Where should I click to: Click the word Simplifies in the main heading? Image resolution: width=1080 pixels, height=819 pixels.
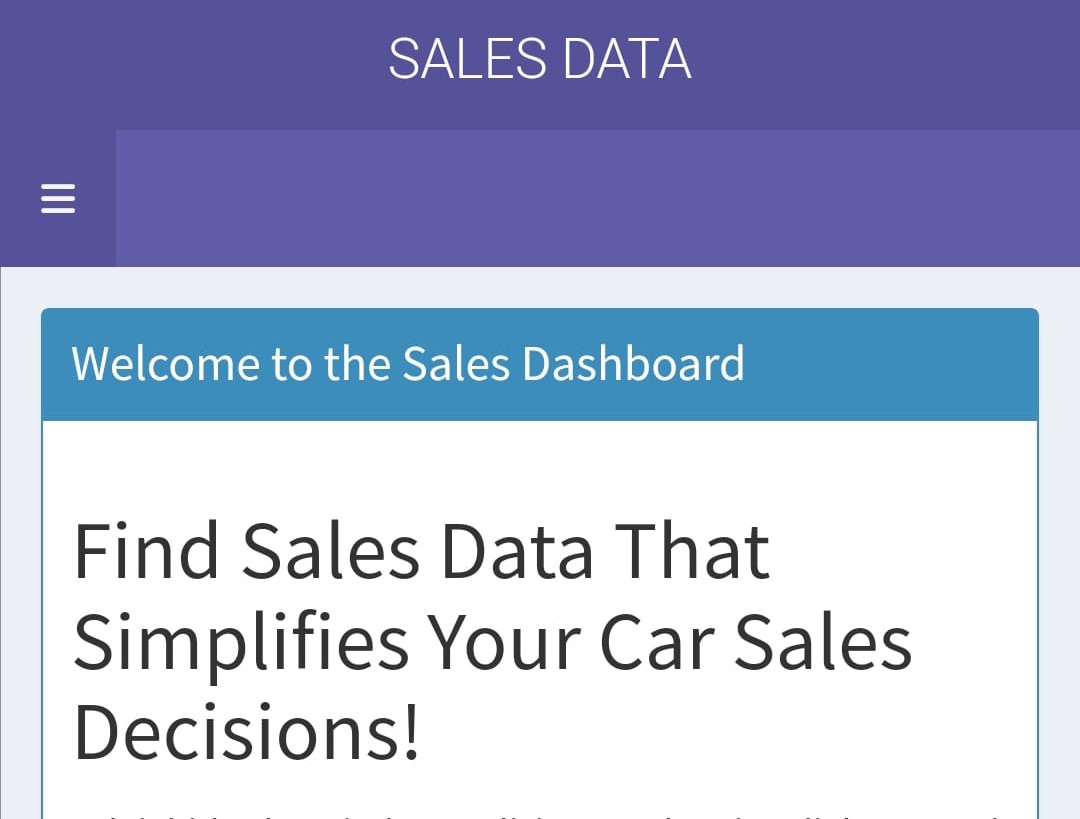pos(241,642)
